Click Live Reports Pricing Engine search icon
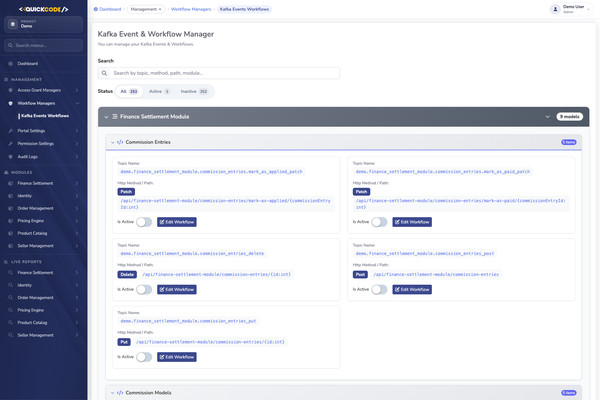 point(10,310)
